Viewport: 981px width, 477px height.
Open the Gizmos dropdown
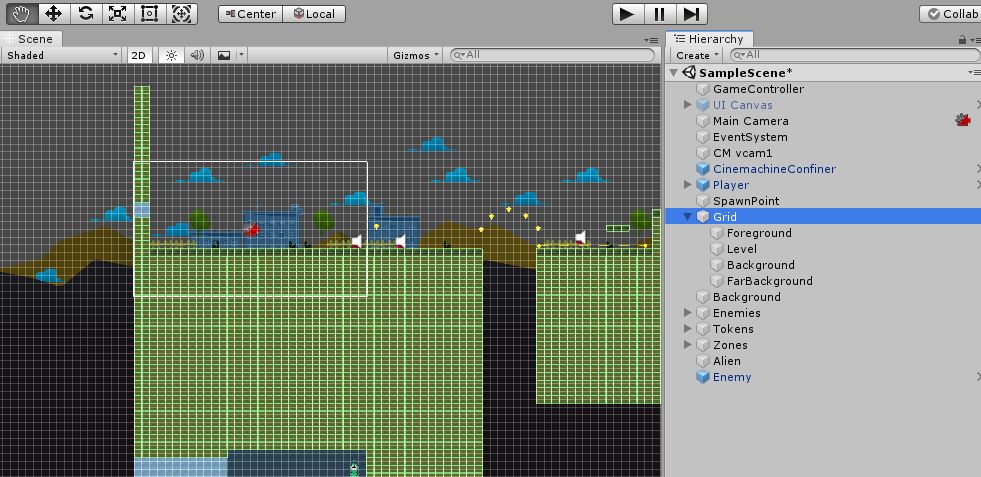[416, 55]
